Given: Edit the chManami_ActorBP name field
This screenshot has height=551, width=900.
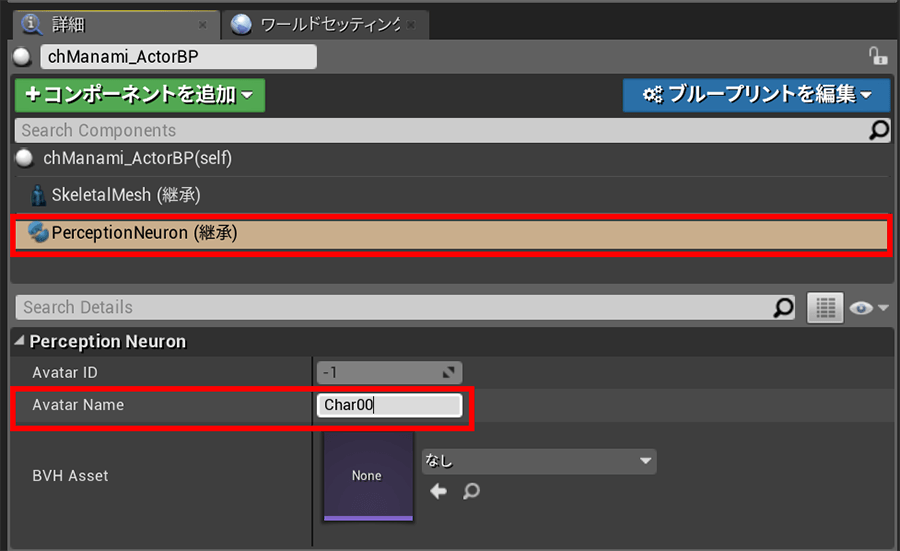Looking at the screenshot, I should click(179, 57).
